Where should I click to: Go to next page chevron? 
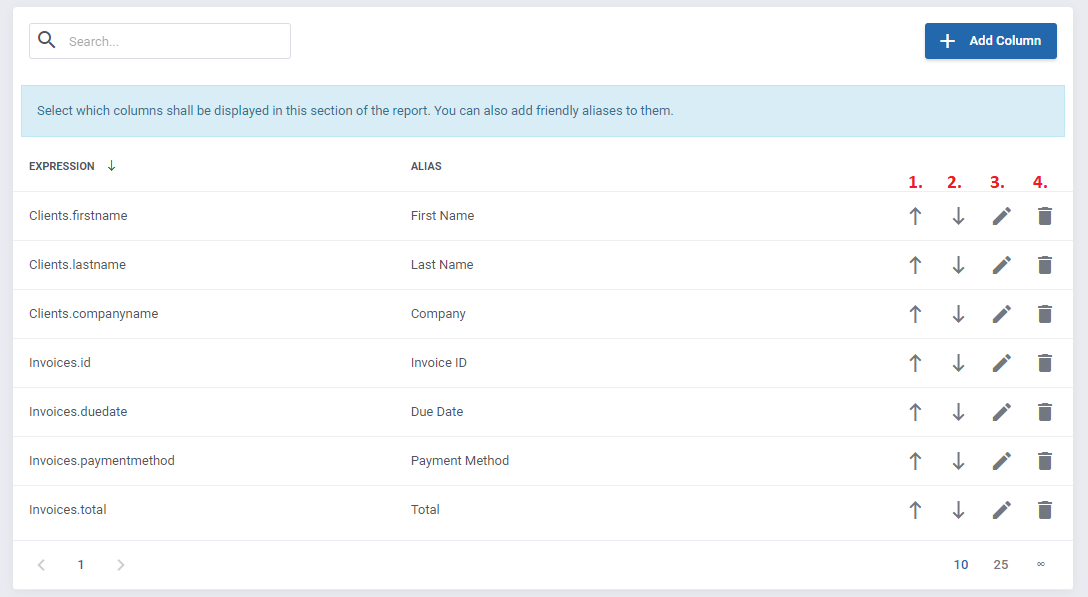tap(121, 565)
